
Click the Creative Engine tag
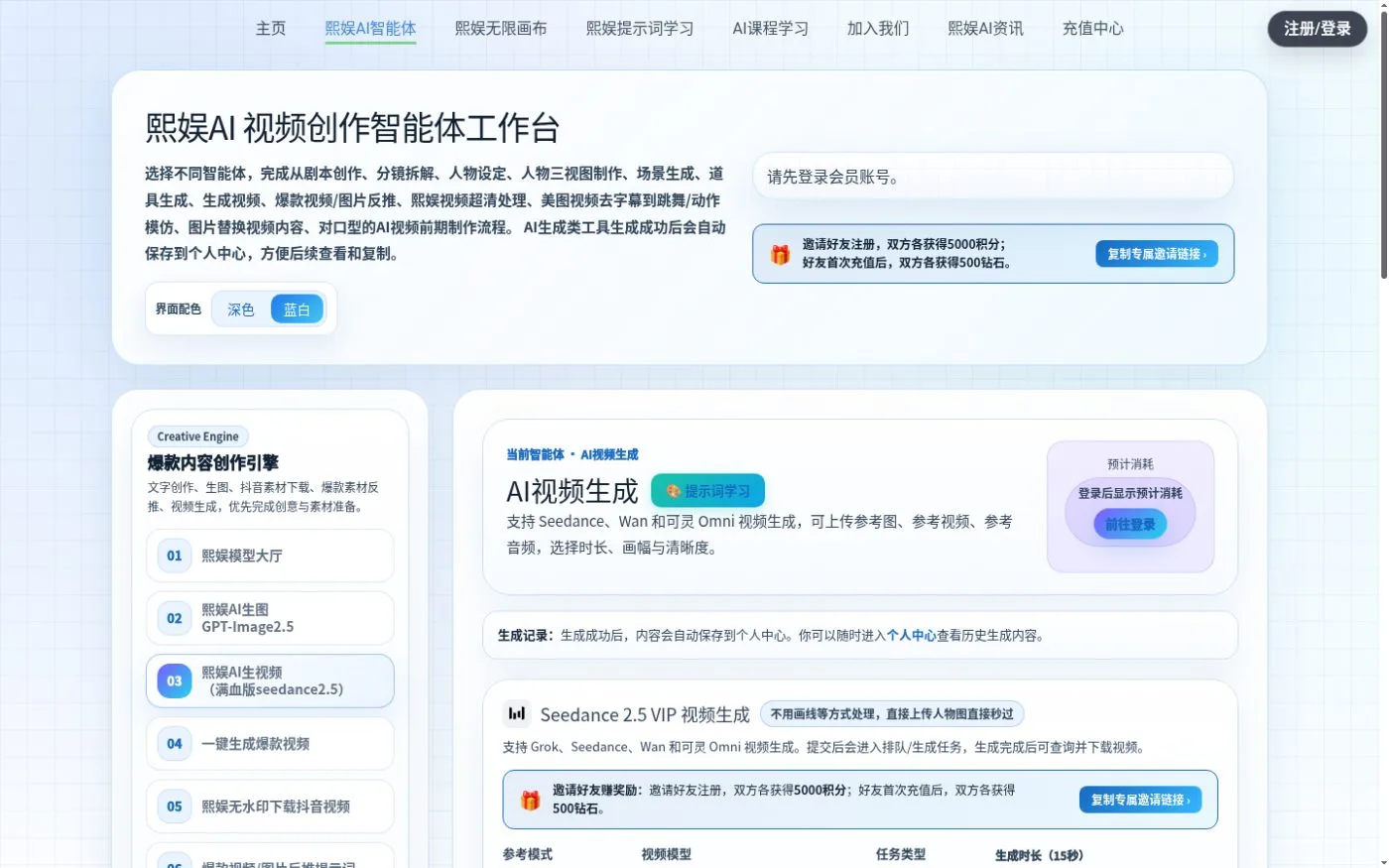tap(197, 436)
